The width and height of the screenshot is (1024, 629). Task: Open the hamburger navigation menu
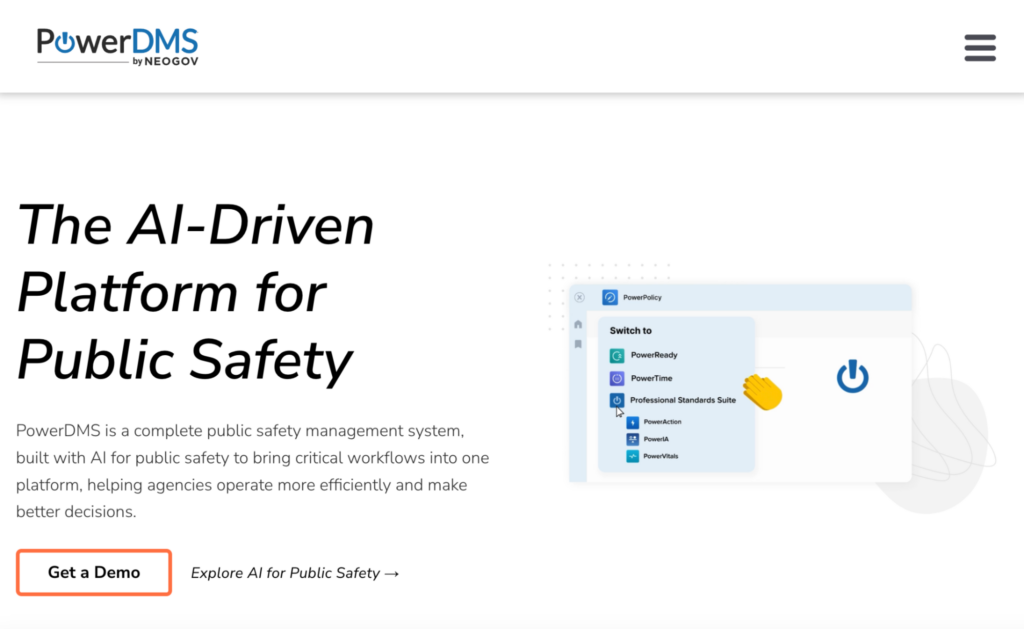pyautogui.click(x=980, y=48)
